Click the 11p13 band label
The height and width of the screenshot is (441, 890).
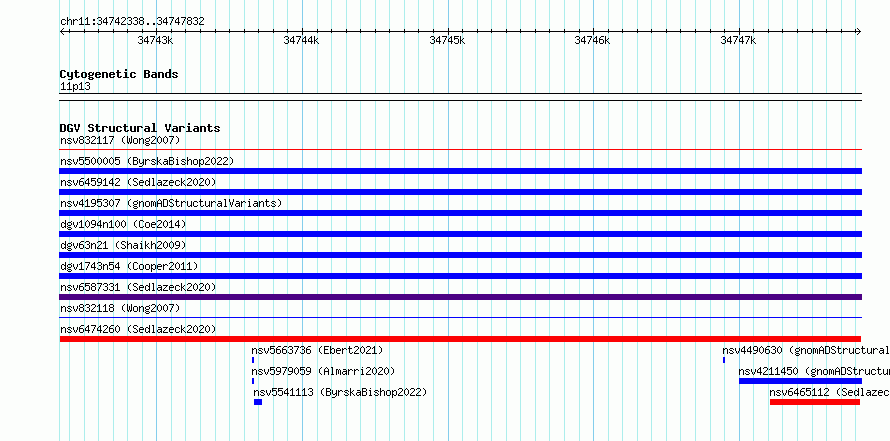pos(75,87)
